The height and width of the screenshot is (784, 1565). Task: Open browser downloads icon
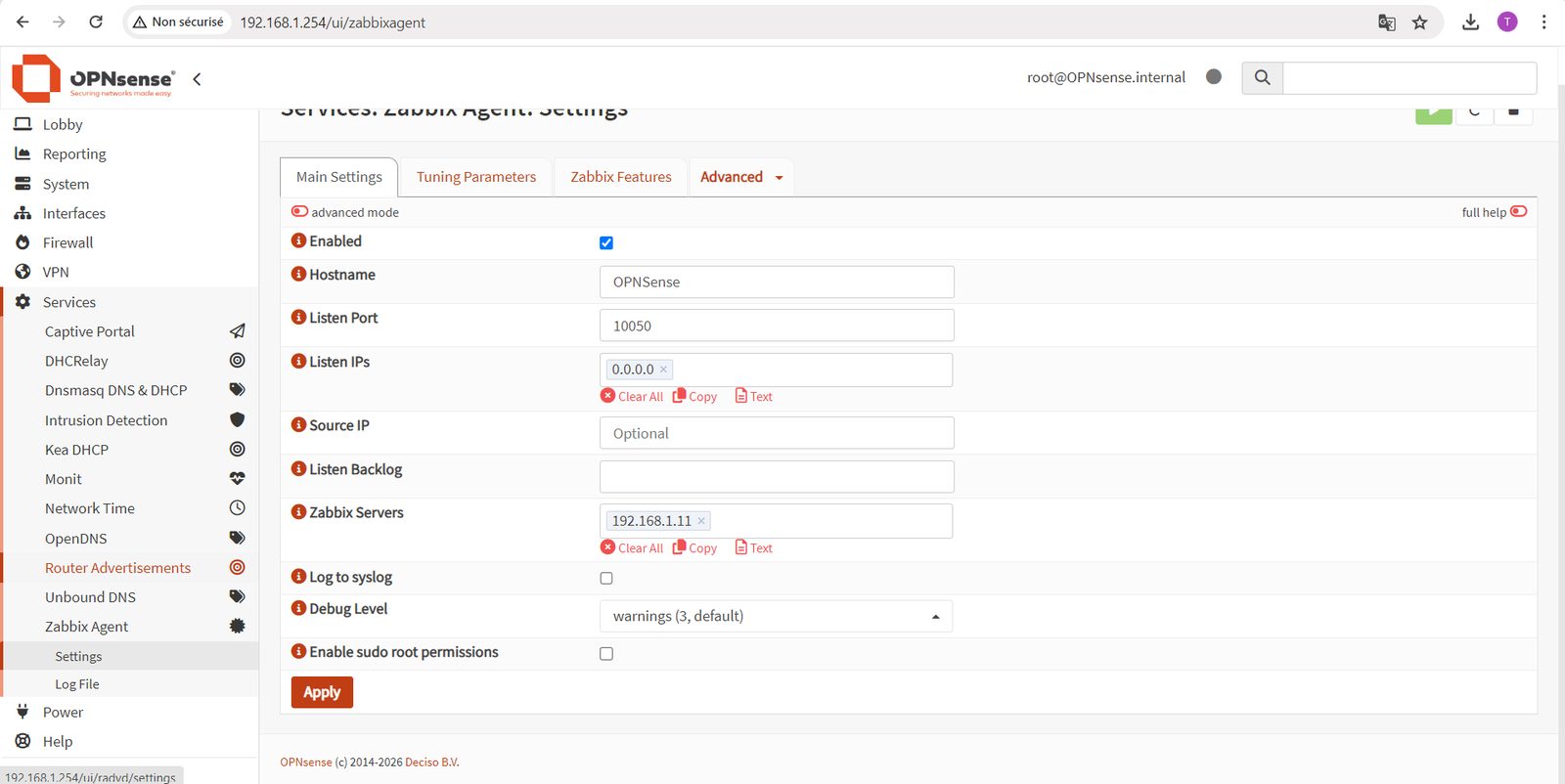tap(1470, 22)
